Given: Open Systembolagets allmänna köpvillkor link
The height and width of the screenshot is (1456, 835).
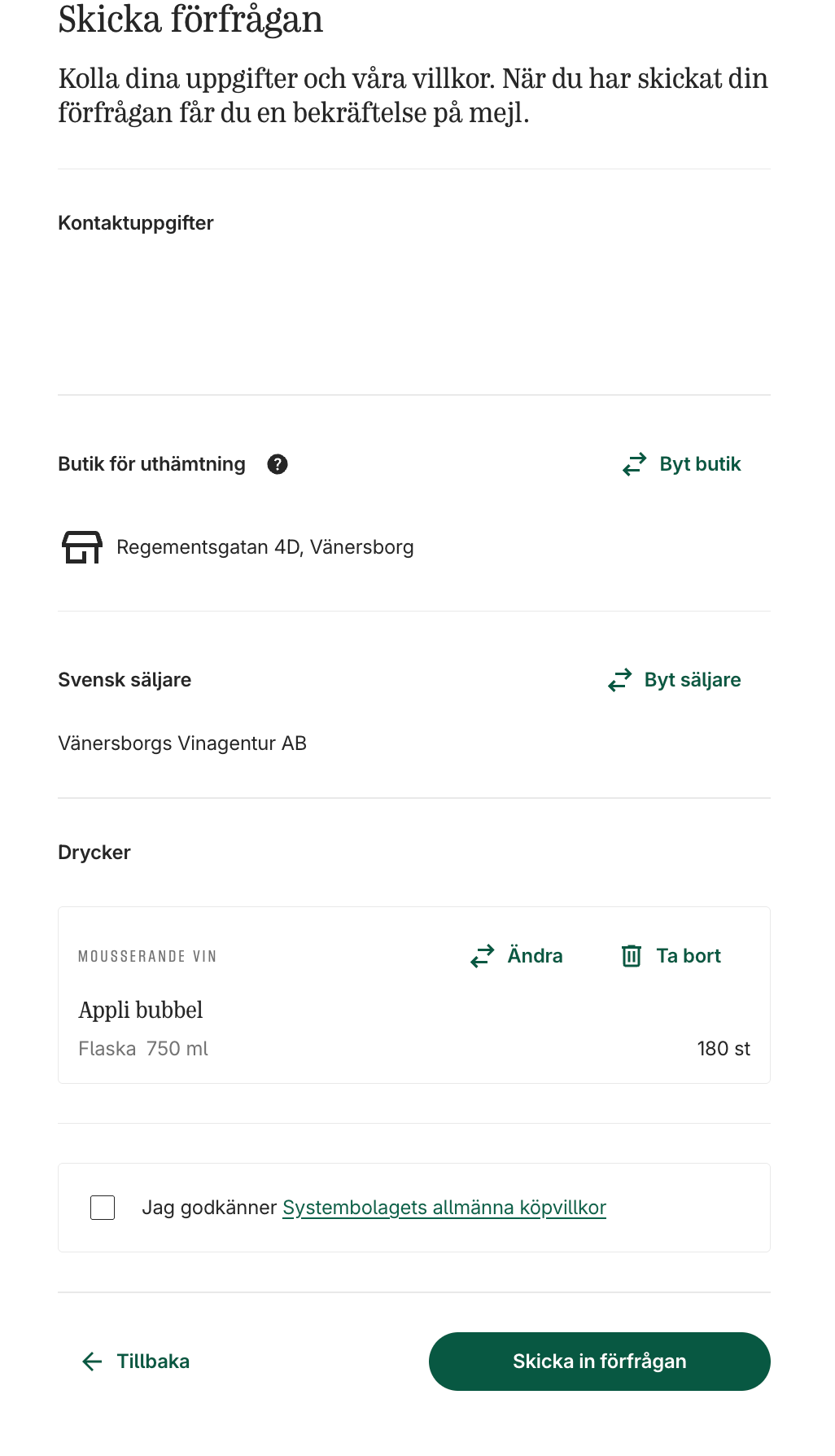Looking at the screenshot, I should pyautogui.click(x=444, y=1208).
